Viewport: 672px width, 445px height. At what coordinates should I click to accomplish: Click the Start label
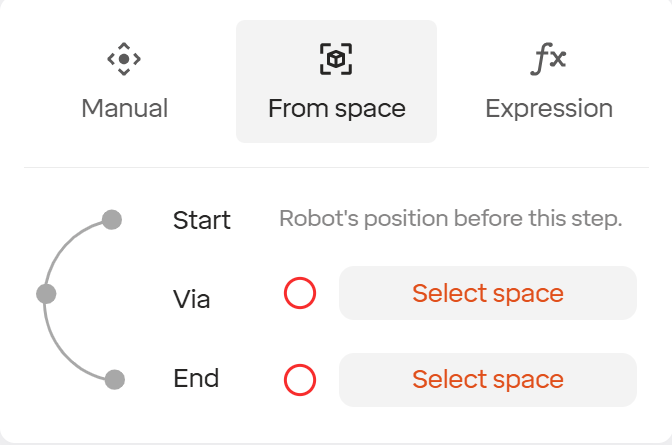[202, 220]
